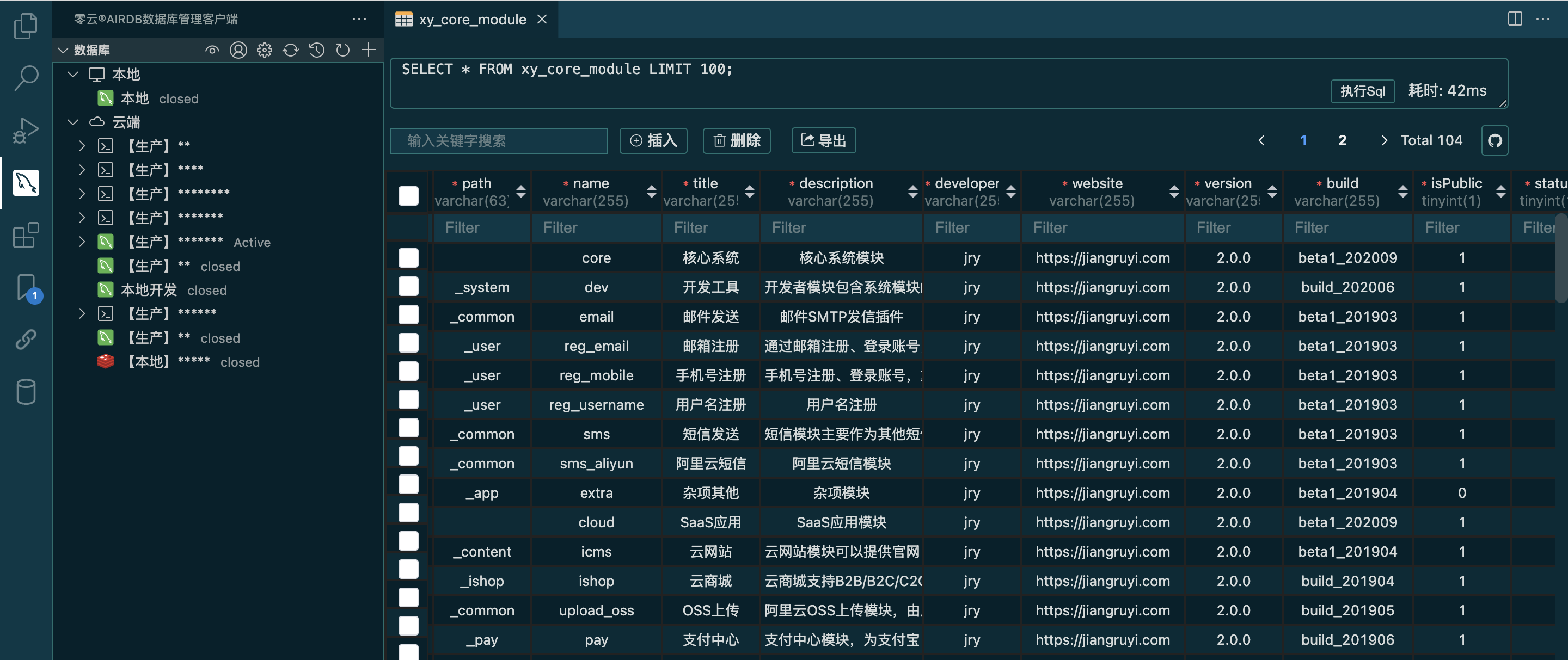This screenshot has height=660, width=1568.
Task: Close the xy_core_module tab
Action: [x=542, y=20]
